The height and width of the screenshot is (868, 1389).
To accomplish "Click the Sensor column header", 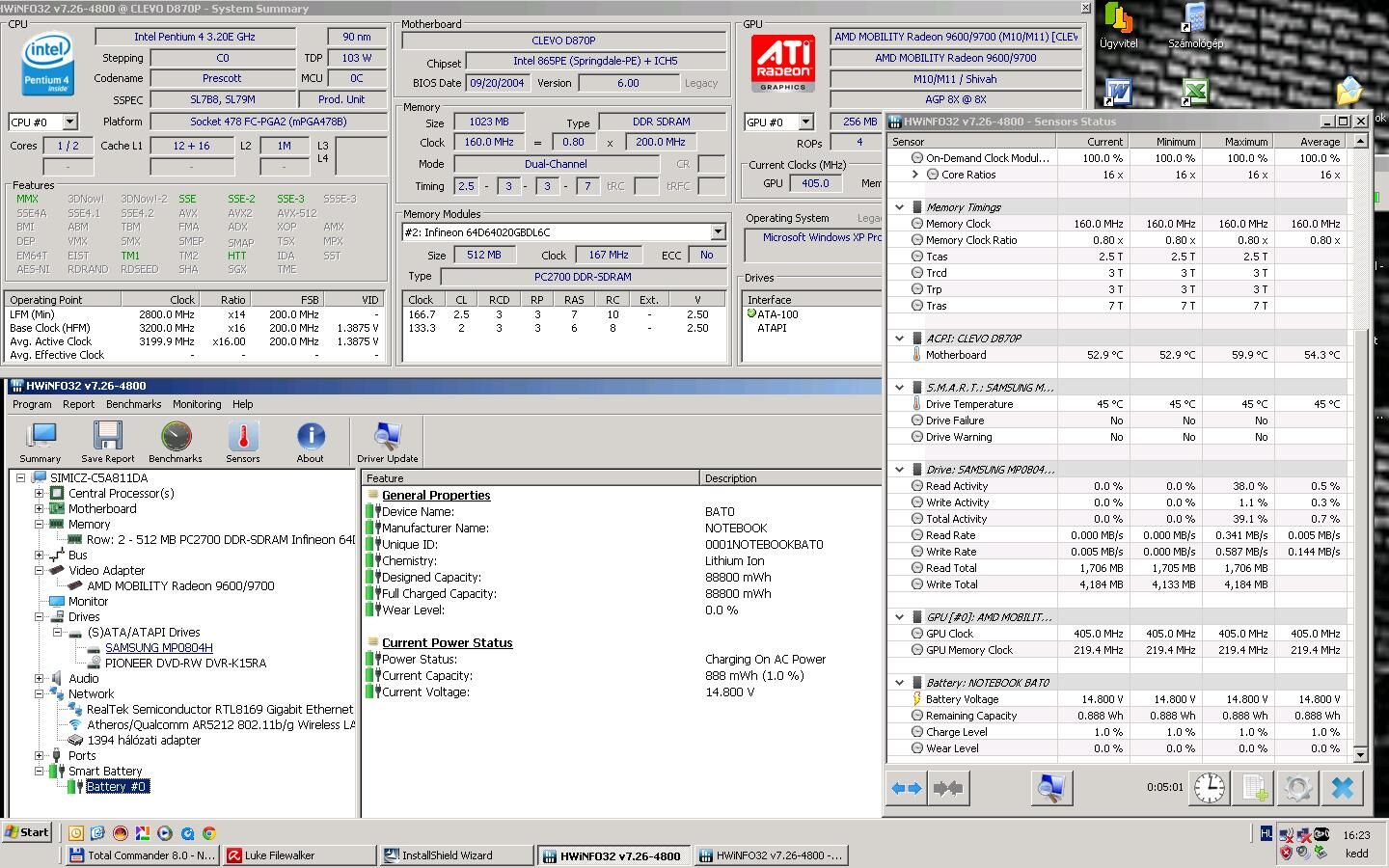I will point(971,141).
